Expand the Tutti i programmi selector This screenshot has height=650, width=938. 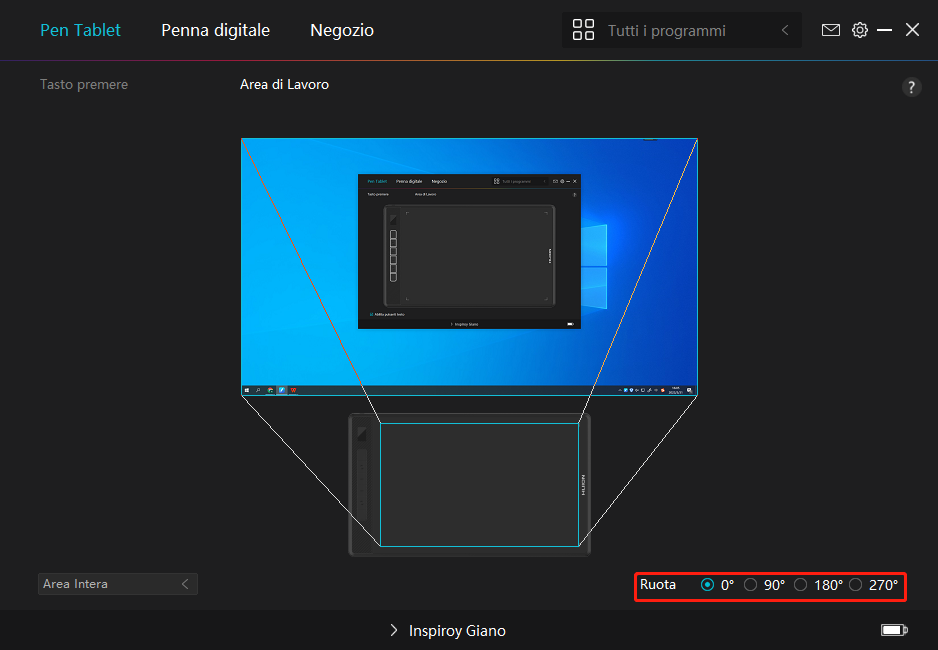681,31
